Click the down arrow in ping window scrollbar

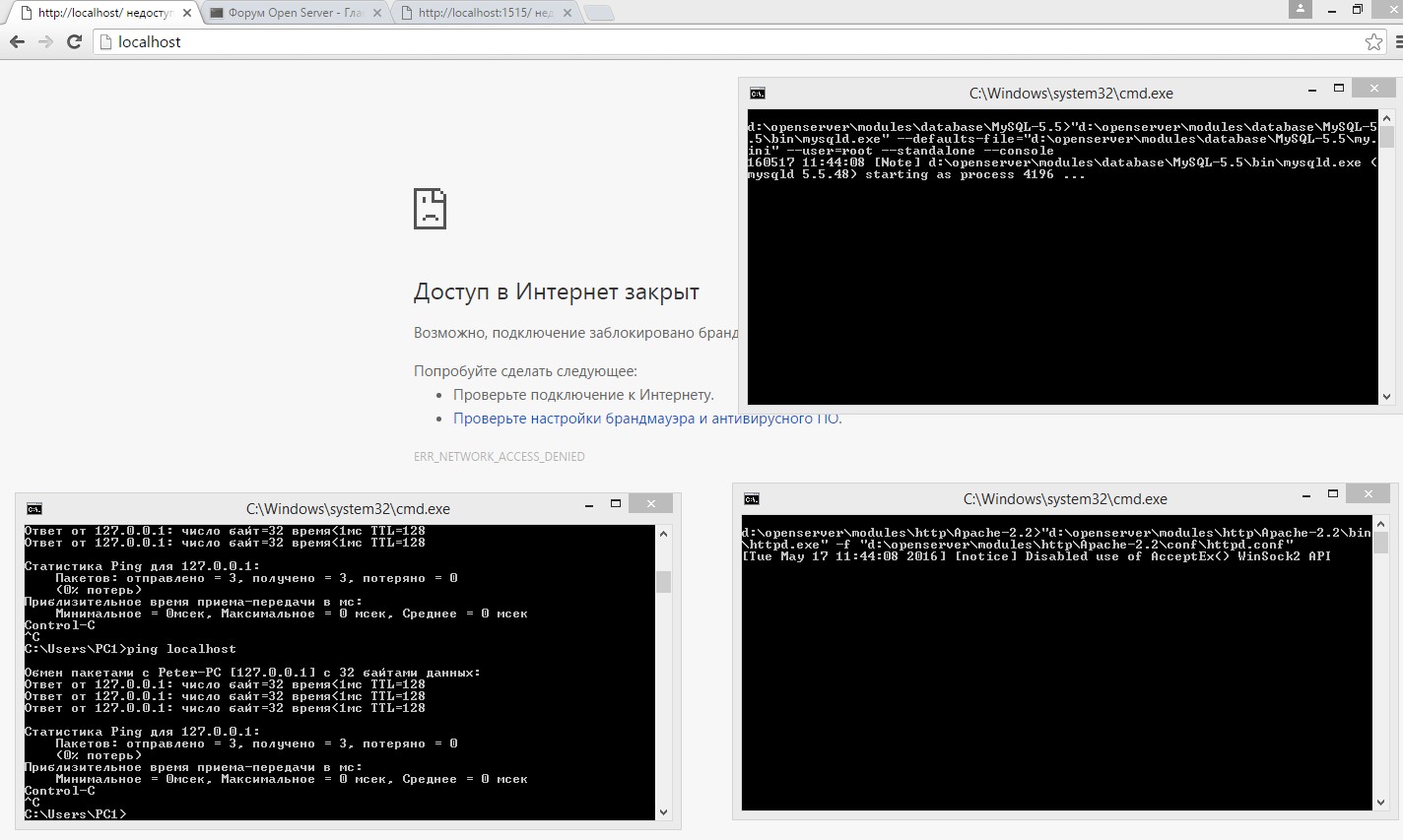(663, 812)
